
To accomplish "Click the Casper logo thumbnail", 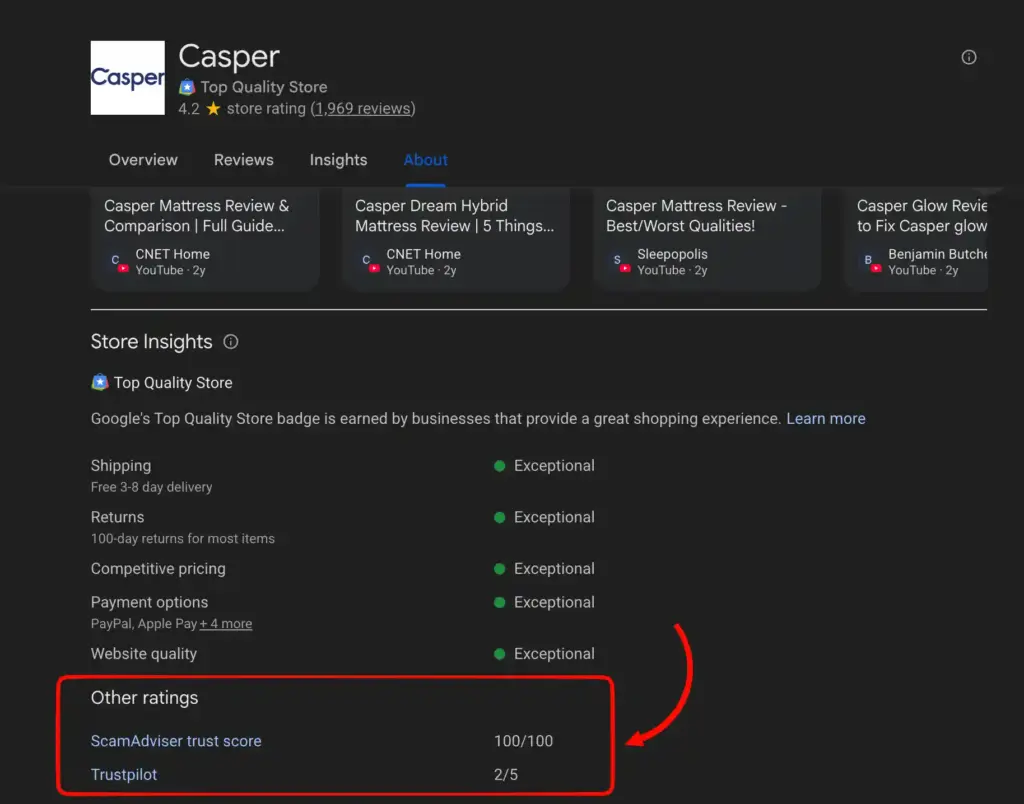I will [x=127, y=78].
